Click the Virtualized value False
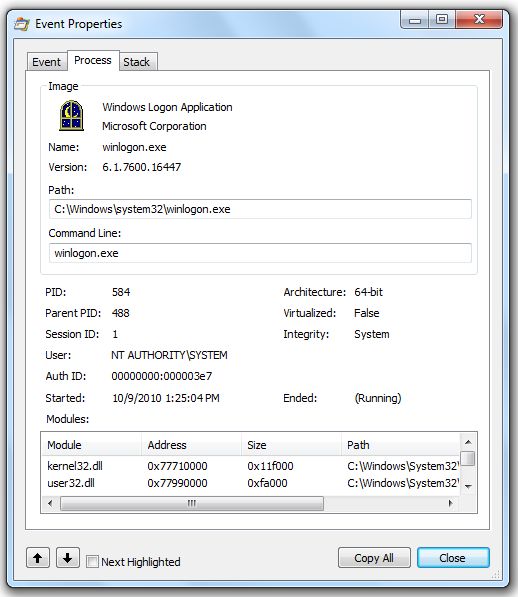This screenshot has height=597, width=518. pyautogui.click(x=367, y=313)
